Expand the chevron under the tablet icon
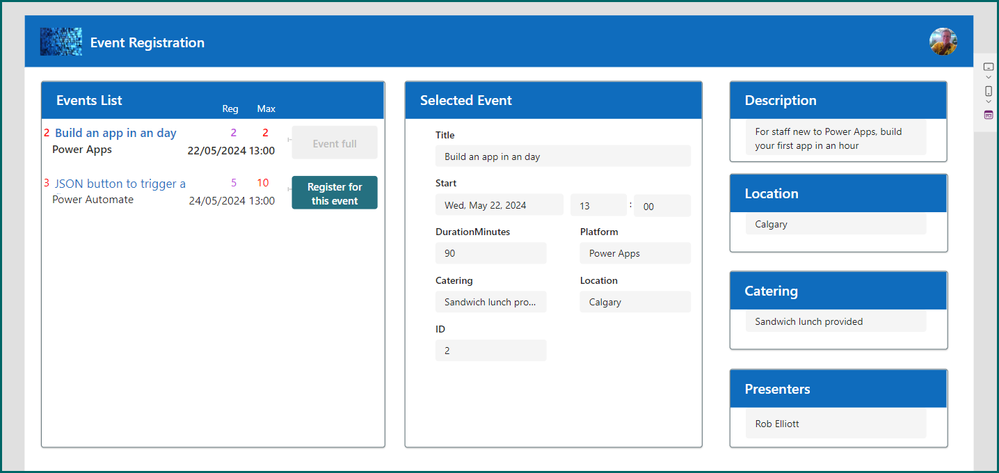Image resolution: width=999 pixels, height=473 pixels. 988,77
